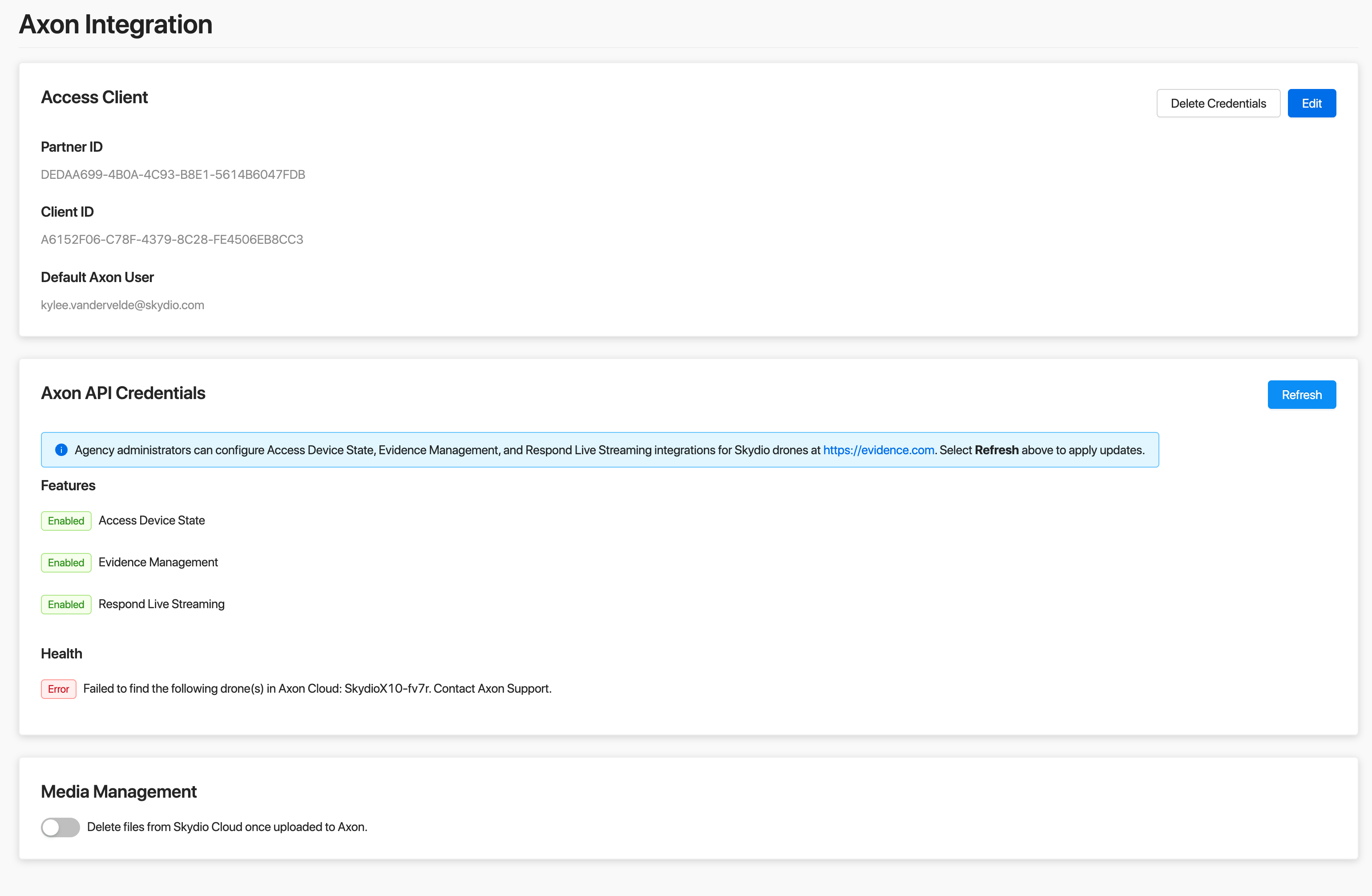This screenshot has height=896, width=1372.
Task: Click the default Axon user email
Action: (122, 305)
